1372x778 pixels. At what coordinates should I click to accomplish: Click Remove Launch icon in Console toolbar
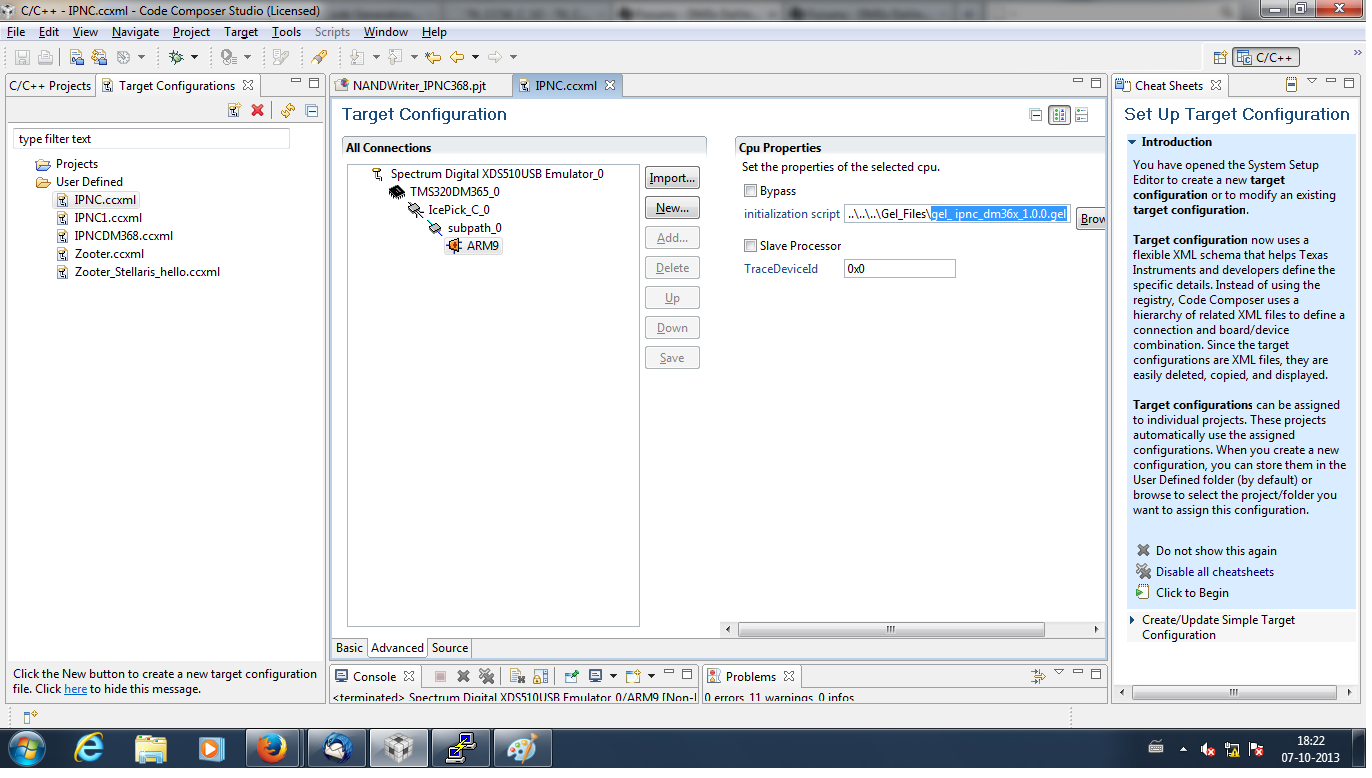463,676
